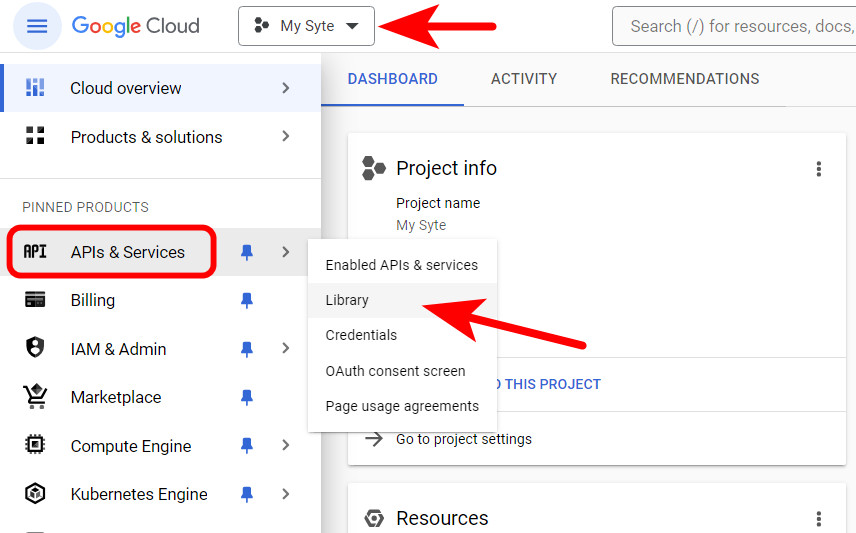Open Kubernetes Engine in the sidebar
Image resolution: width=856 pixels, height=533 pixels.
coord(139,494)
